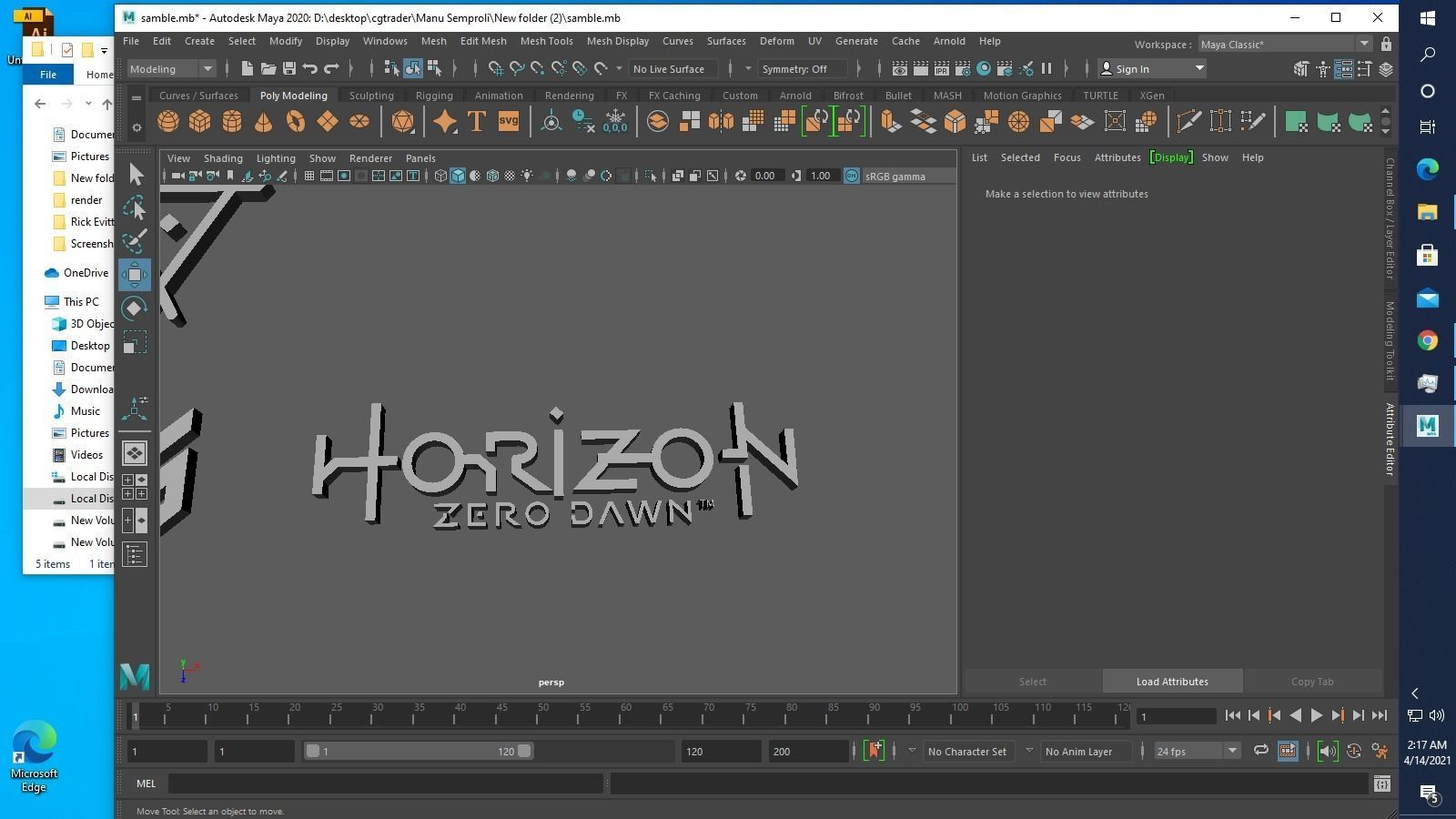The image size is (1456, 819).
Task: Toggle the Attribute Editor panel icon
Action: click(1343, 68)
